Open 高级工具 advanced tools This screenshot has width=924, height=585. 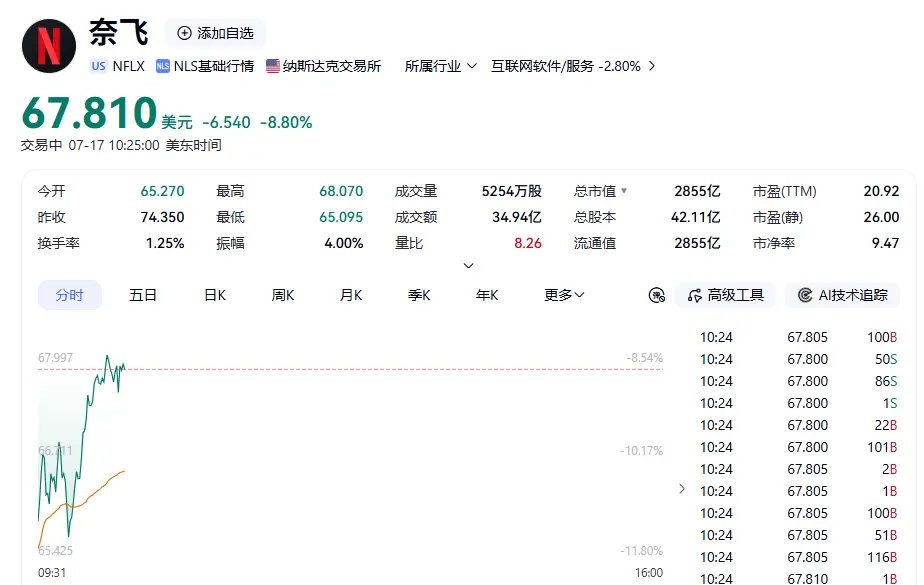(x=725, y=295)
